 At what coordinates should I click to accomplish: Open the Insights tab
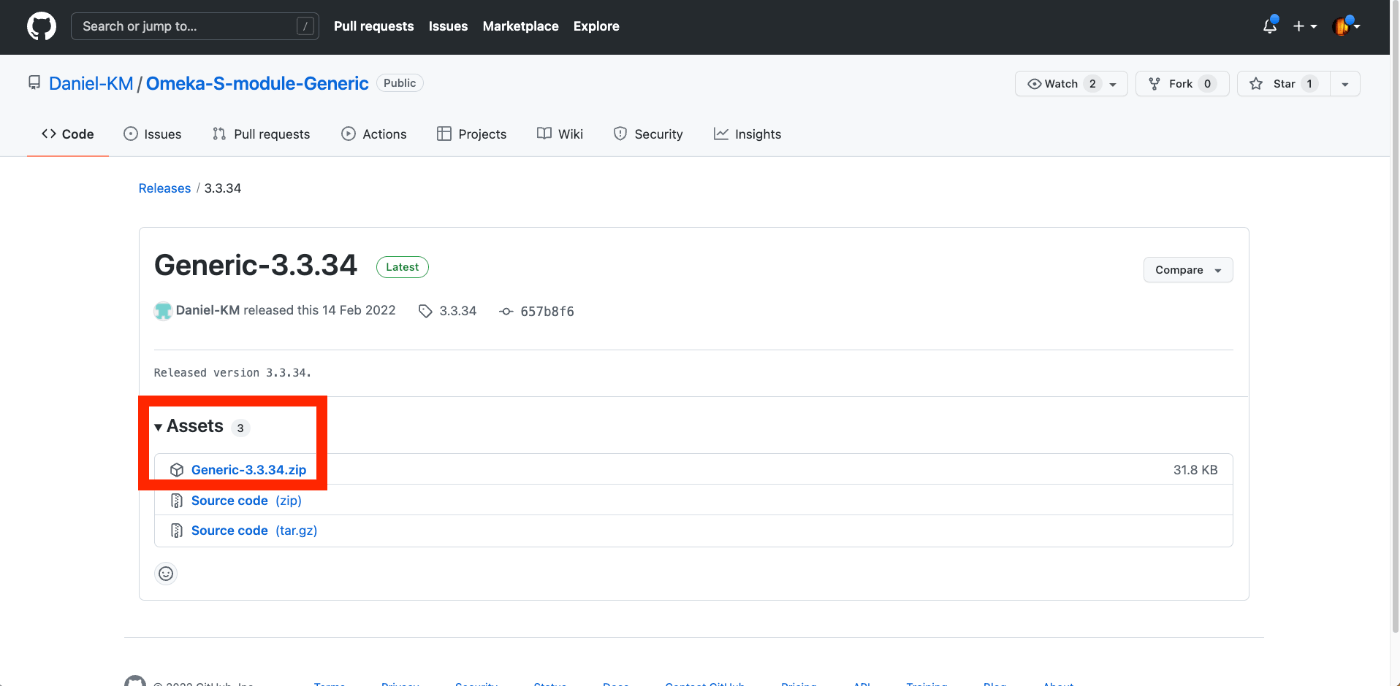(748, 134)
